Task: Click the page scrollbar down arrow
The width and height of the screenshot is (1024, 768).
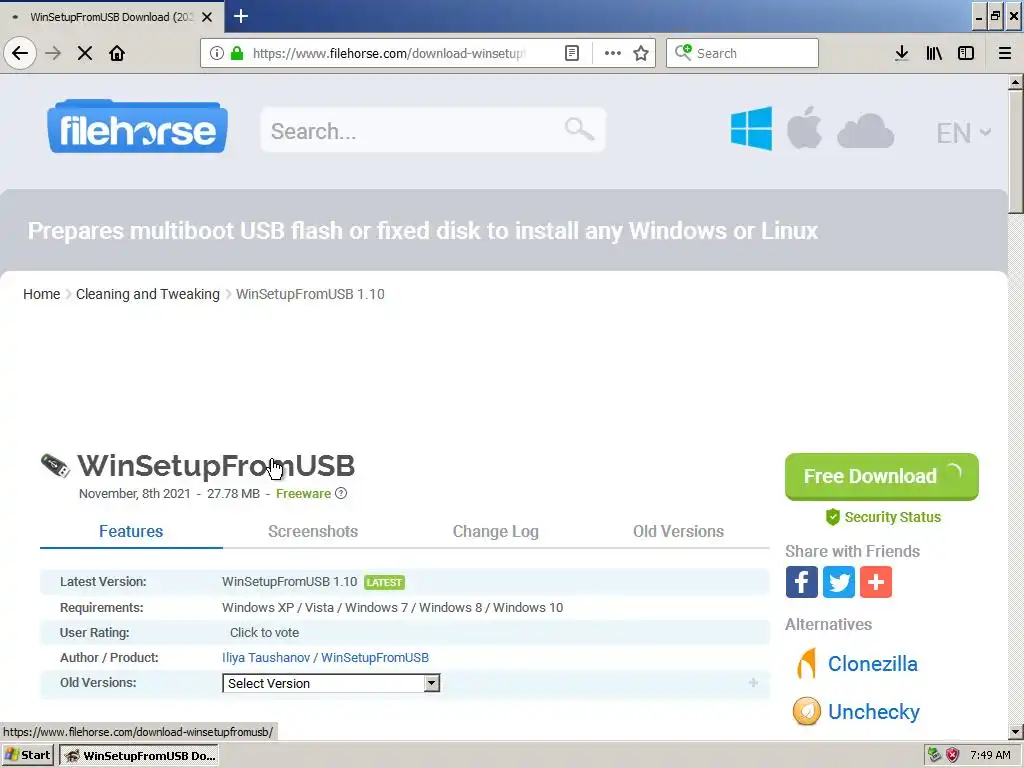Action: pos(1016,732)
